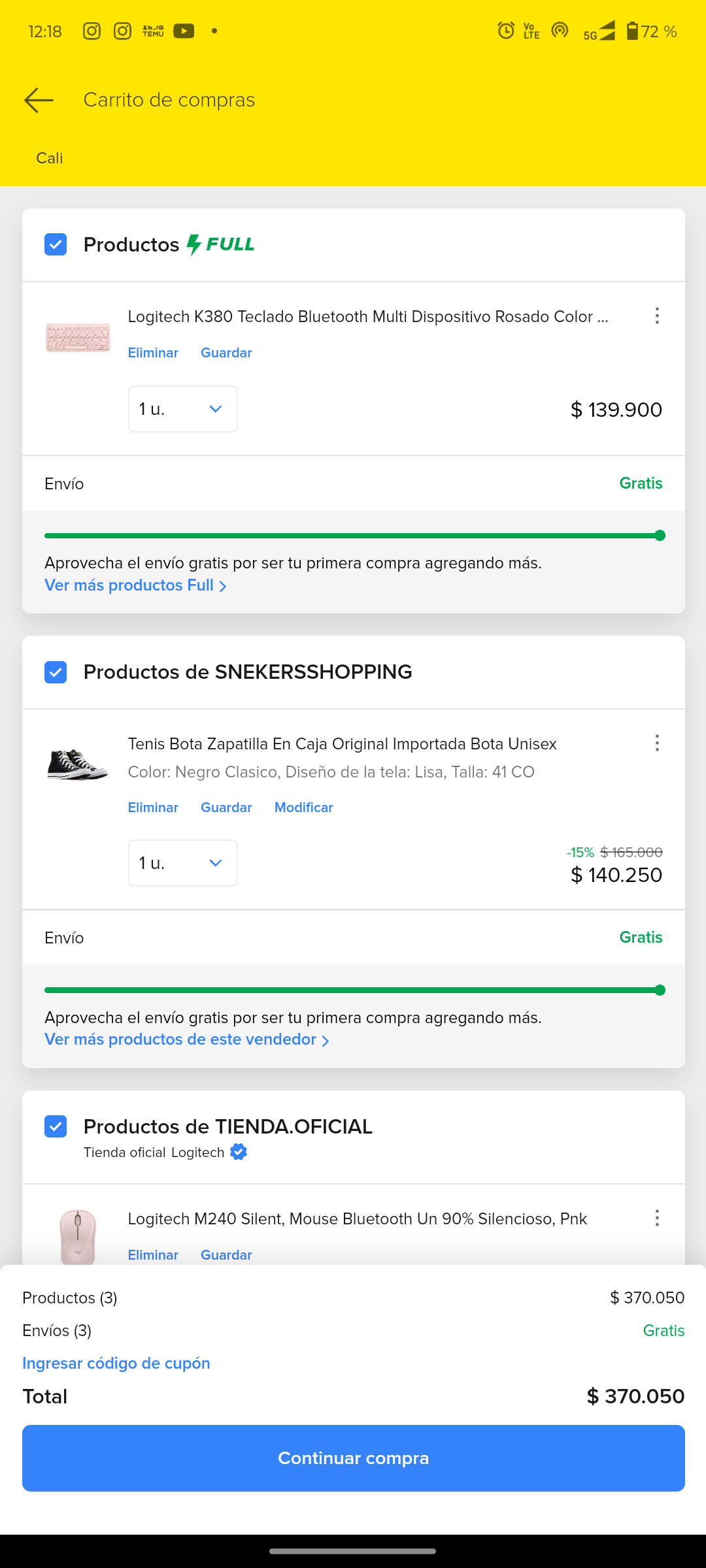This screenshot has height=1568, width=706.
Task: Tap the FULL free shipping progress bar
Action: (354, 536)
